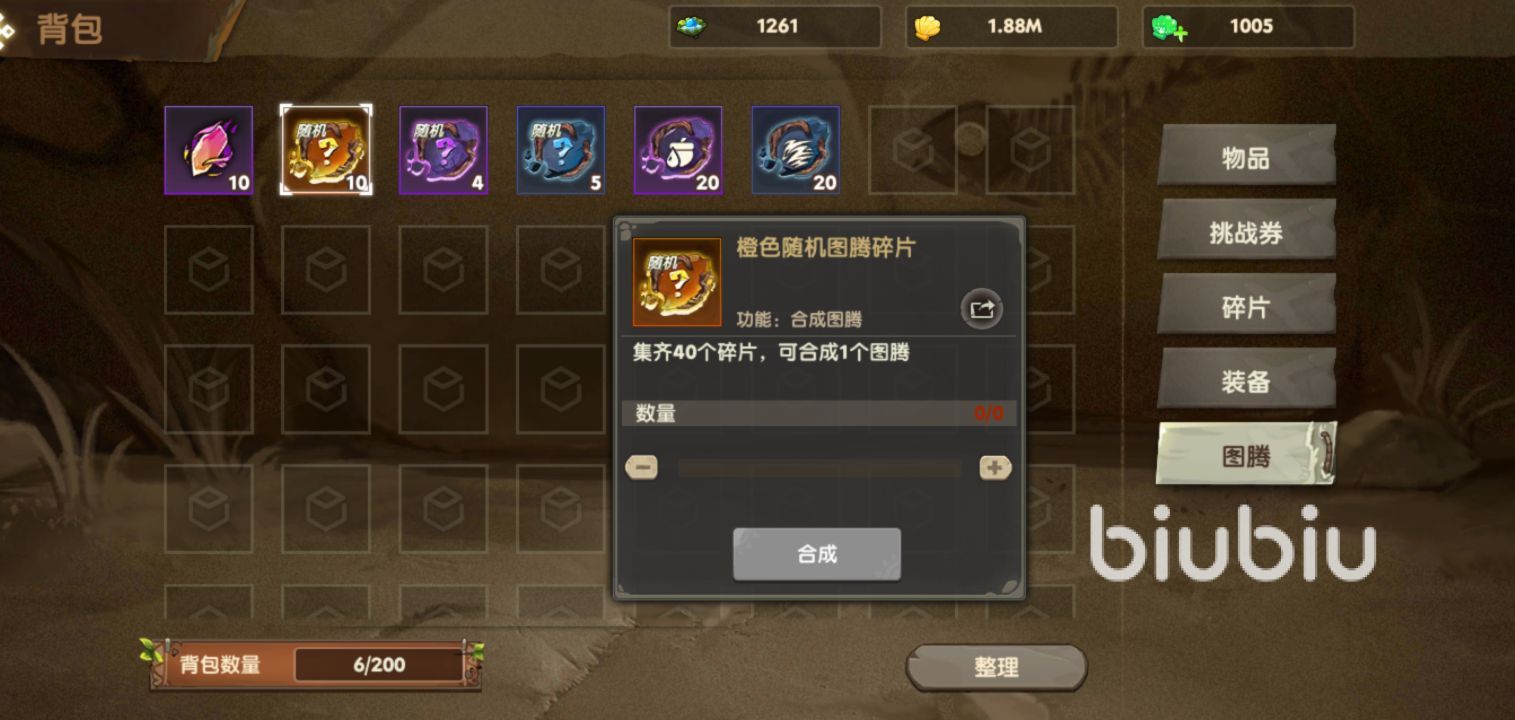Select the 图腾 tab
This screenshot has height=720, width=1515.
point(1246,455)
